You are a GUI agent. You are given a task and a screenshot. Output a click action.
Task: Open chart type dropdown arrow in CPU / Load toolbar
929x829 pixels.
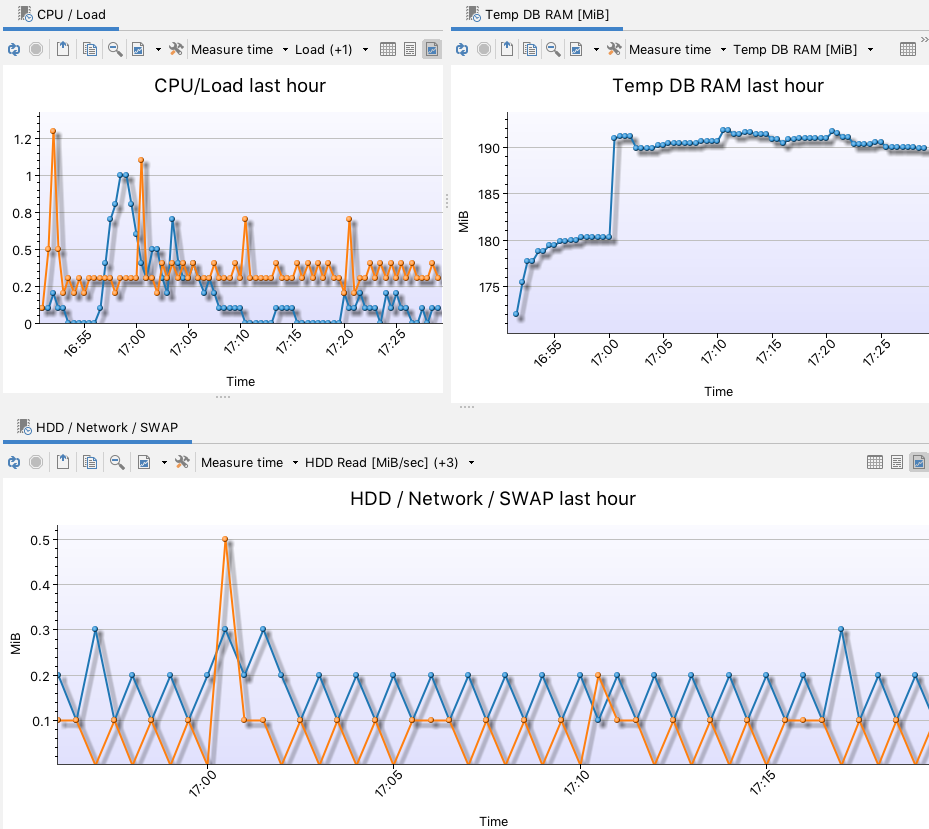[158, 49]
